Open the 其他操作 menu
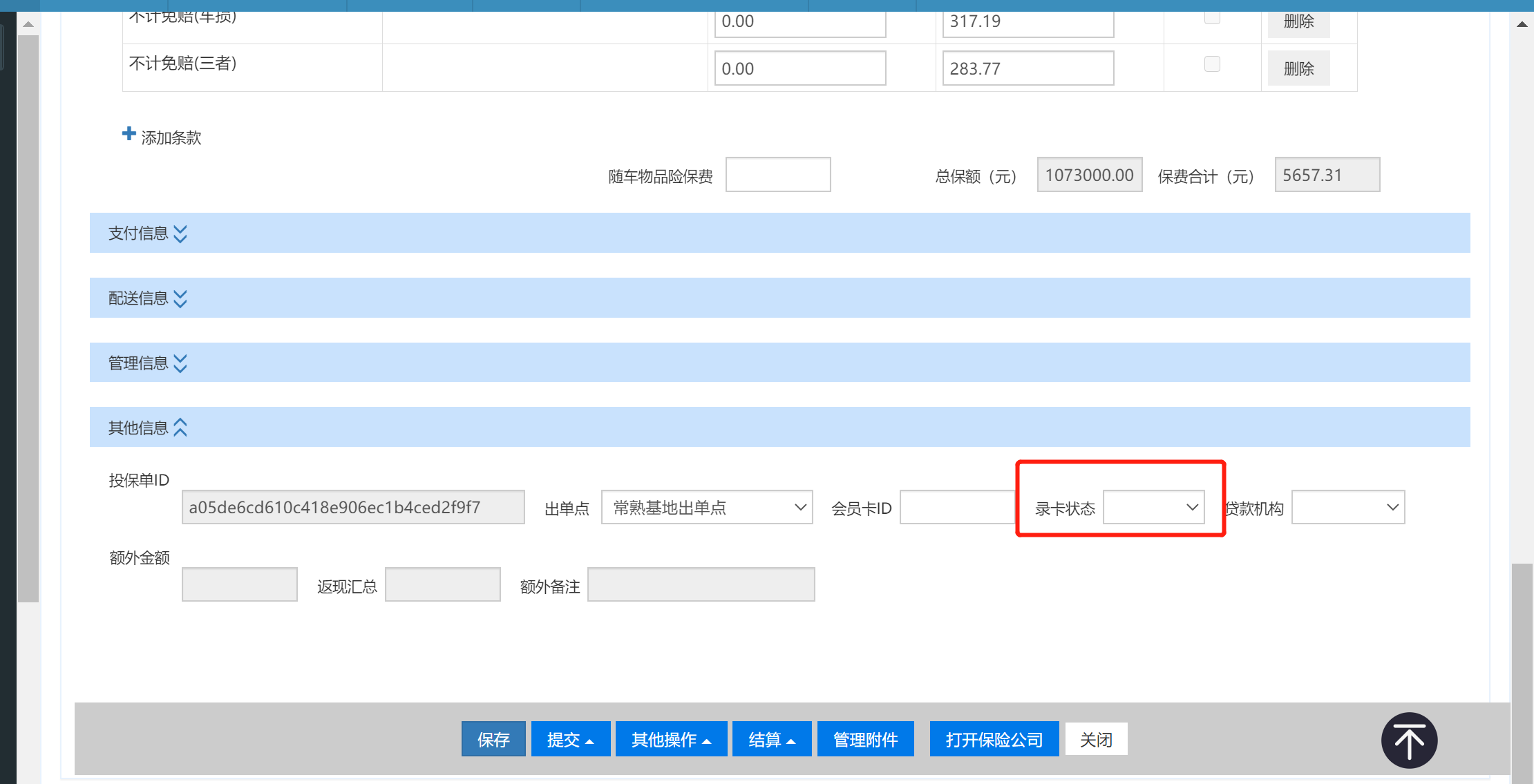 (670, 740)
